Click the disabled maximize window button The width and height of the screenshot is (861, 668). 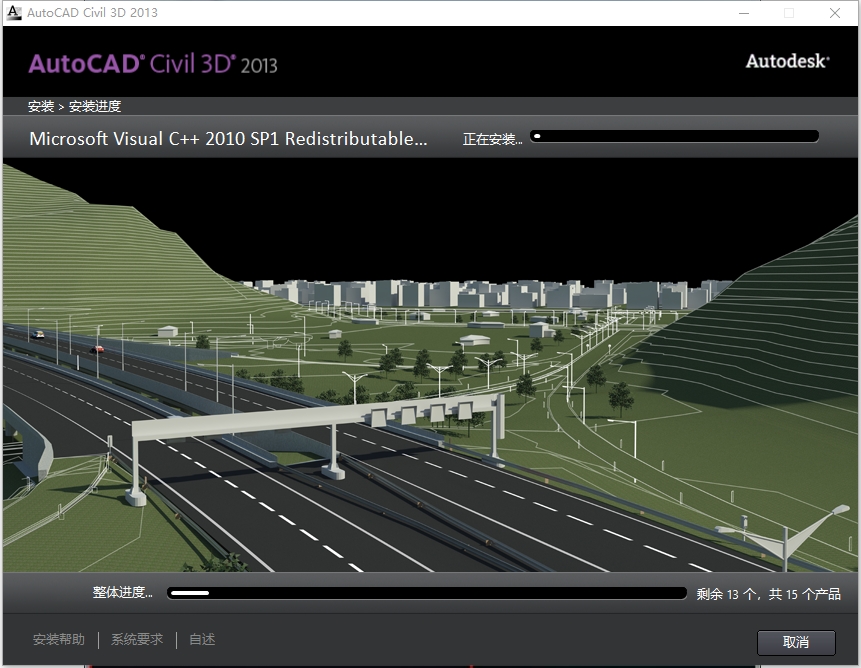[x=789, y=13]
